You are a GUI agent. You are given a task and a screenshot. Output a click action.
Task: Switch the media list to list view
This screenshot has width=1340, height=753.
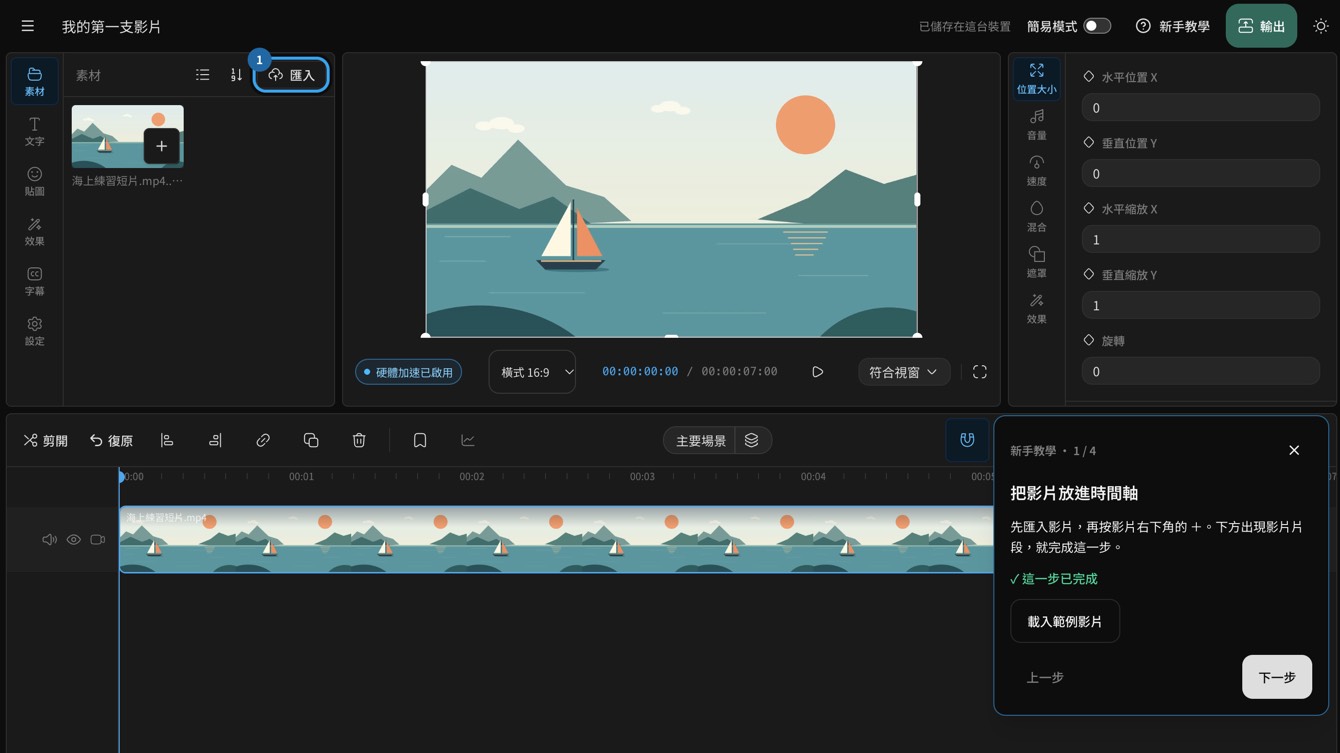(x=203, y=75)
